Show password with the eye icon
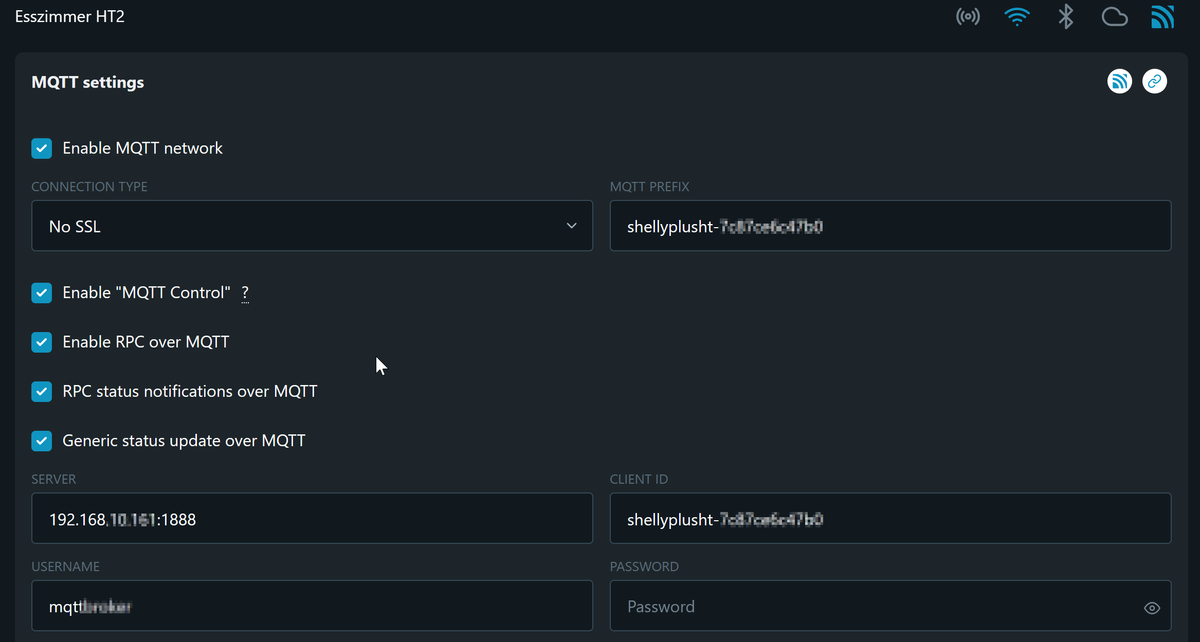The width and height of the screenshot is (1200, 642). [x=1152, y=608]
